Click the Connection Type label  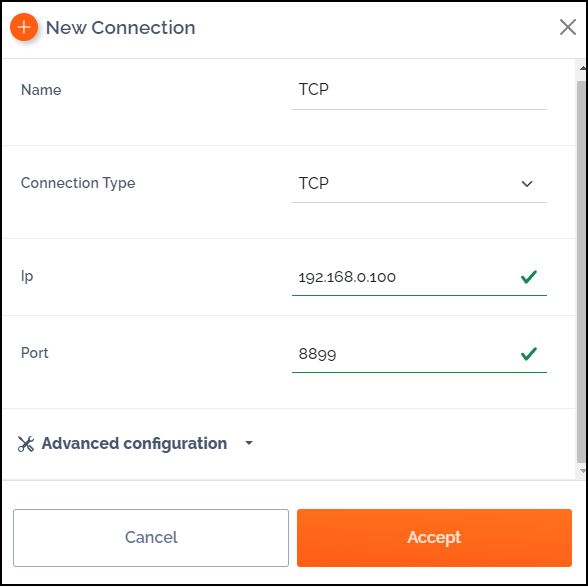click(78, 183)
